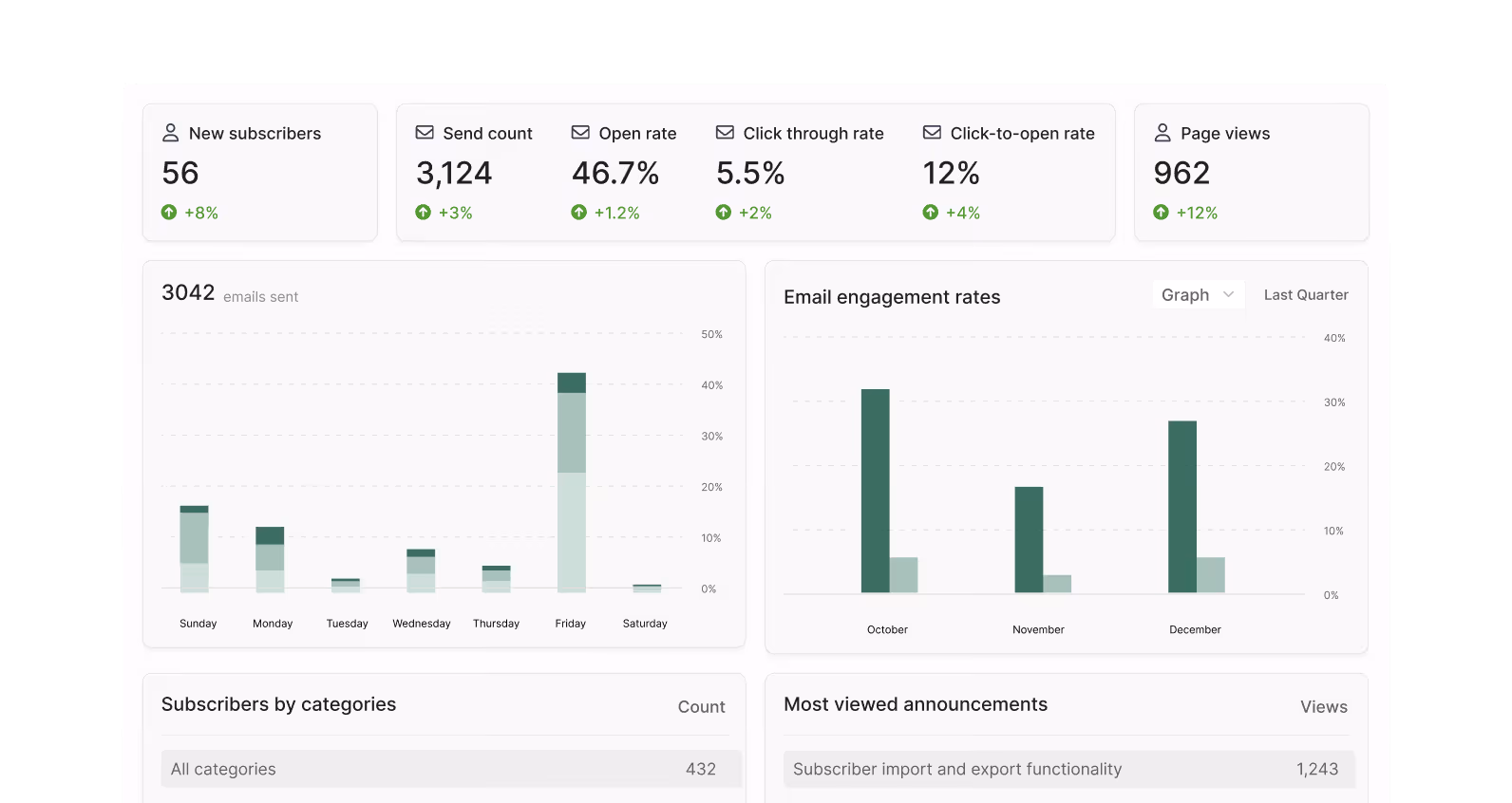Click the 962 page views value

[x=1181, y=173]
